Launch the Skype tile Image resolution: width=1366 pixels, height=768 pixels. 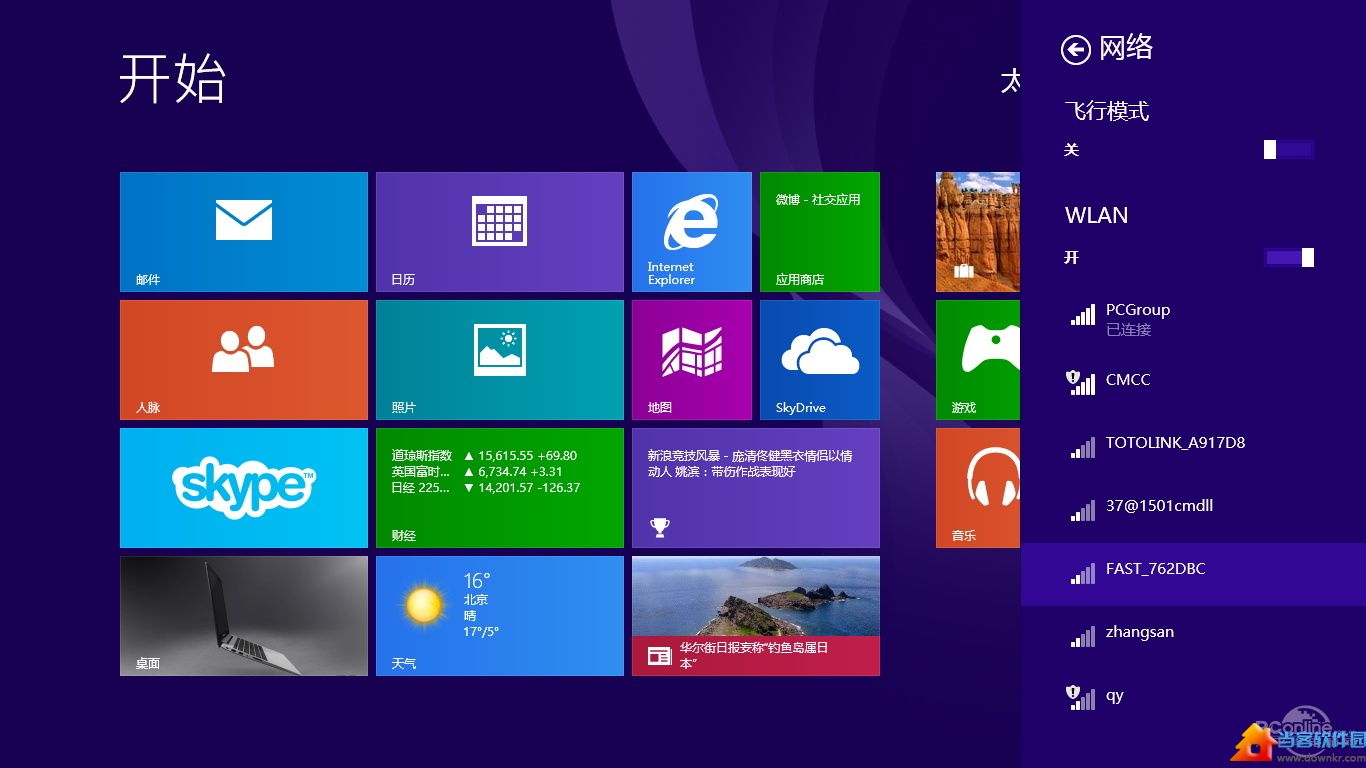click(x=244, y=488)
